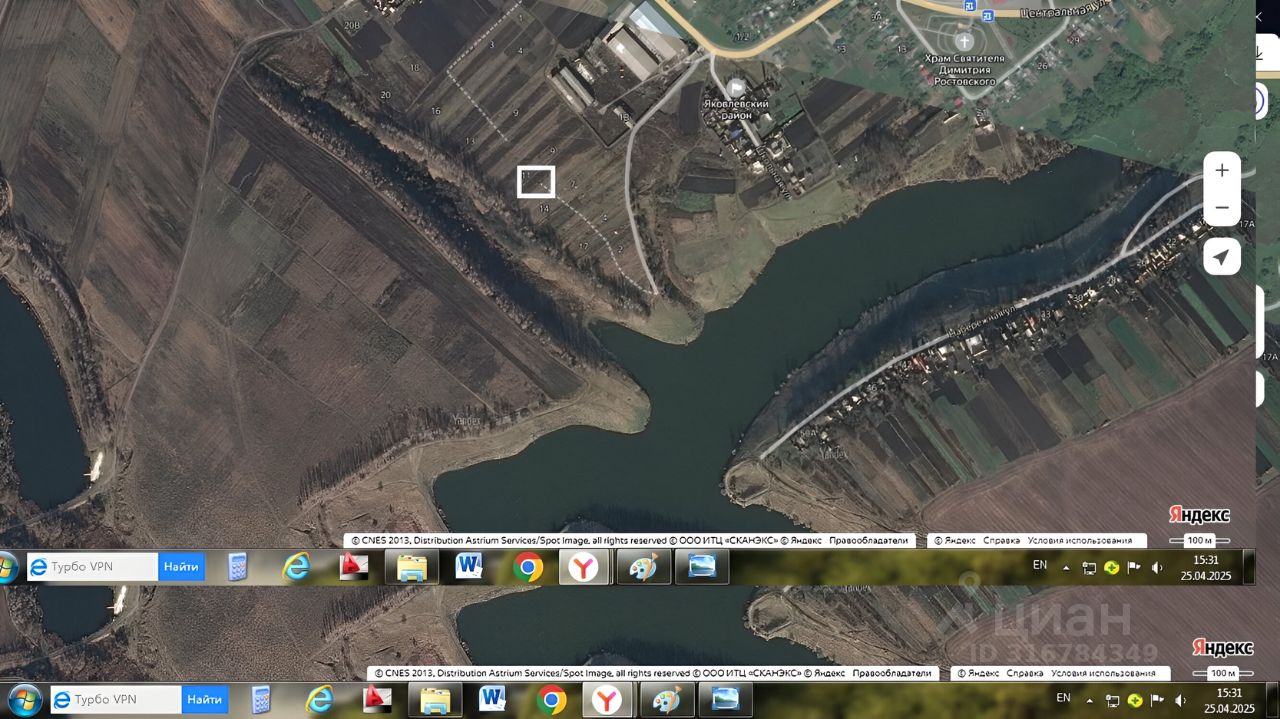
Task: Open EN language selector in bottom-most taskbar
Action: tap(1063, 697)
